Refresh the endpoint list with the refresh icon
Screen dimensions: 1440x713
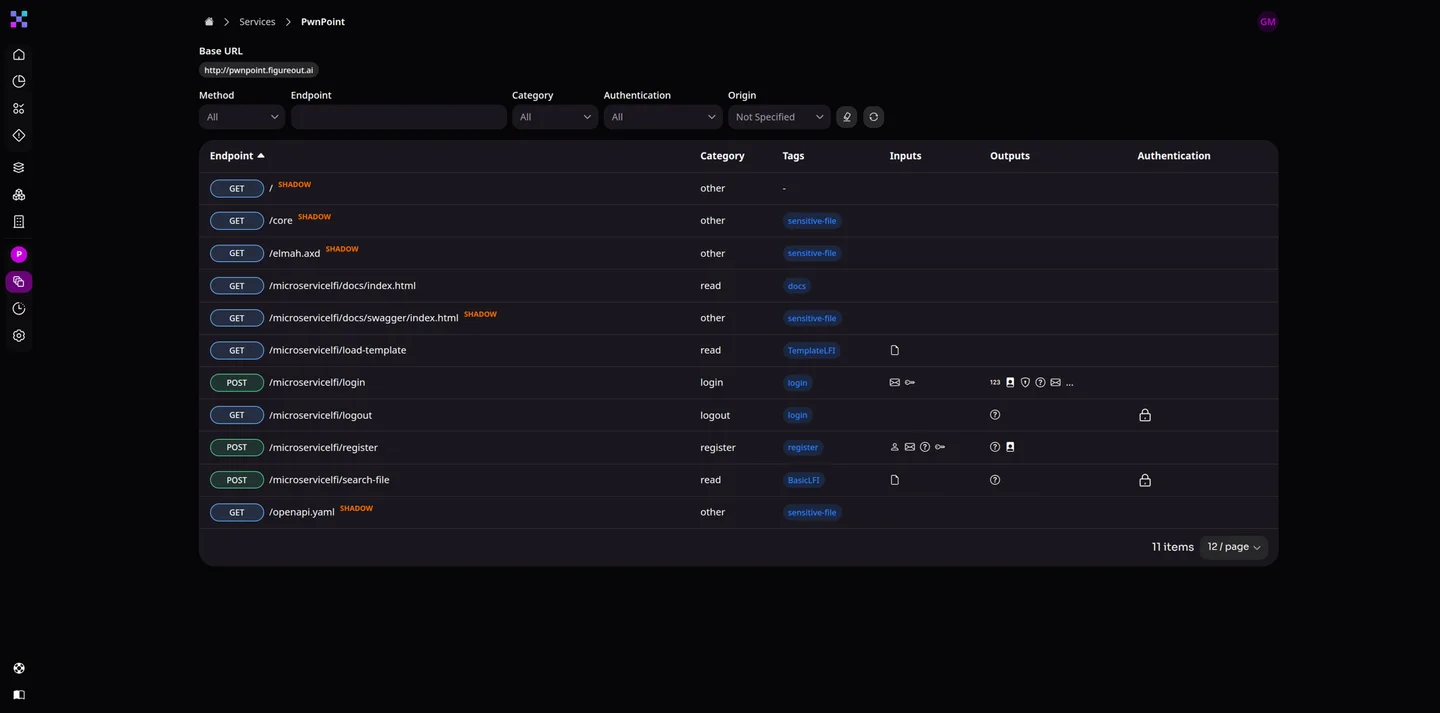pos(872,116)
